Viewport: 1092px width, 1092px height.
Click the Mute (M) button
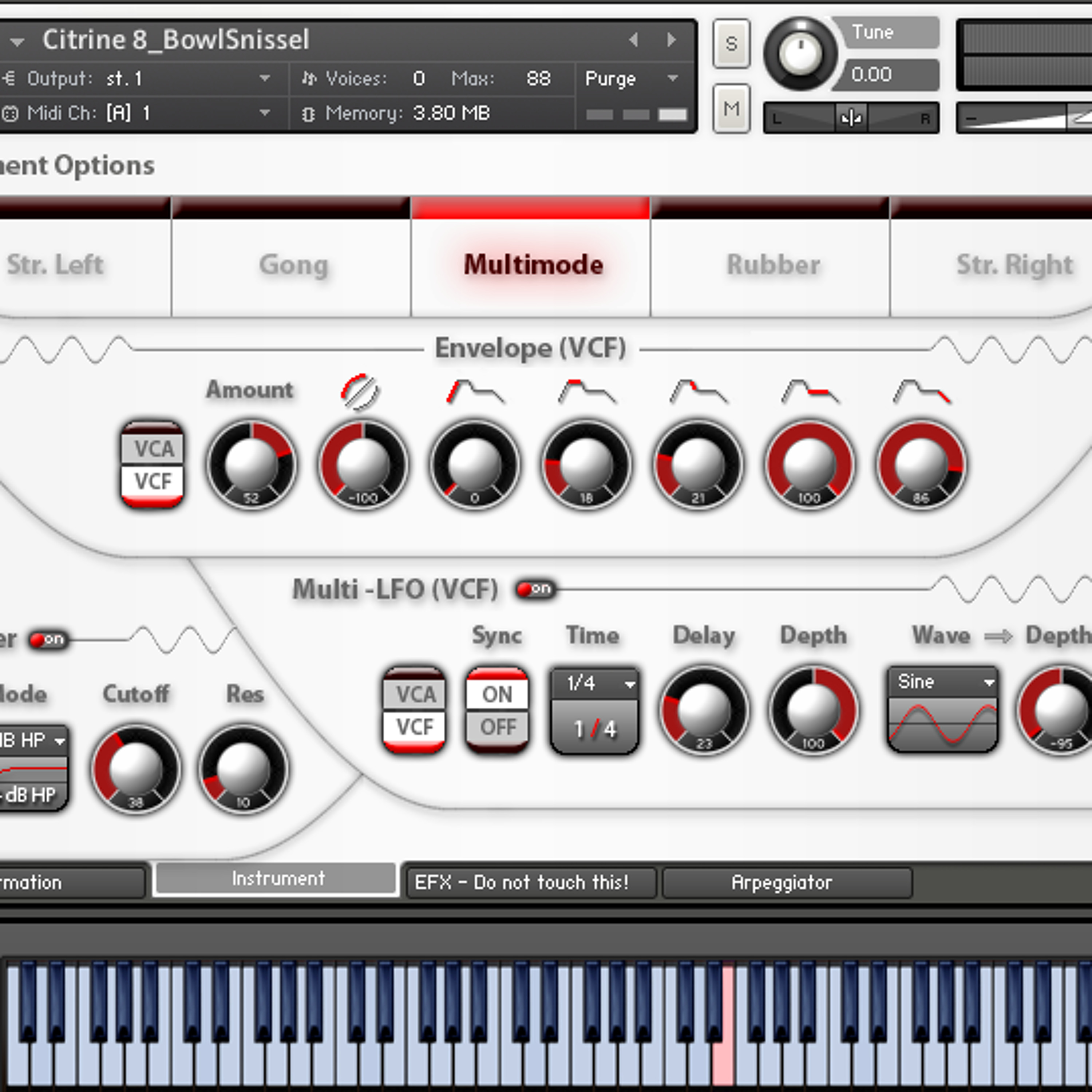[731, 108]
